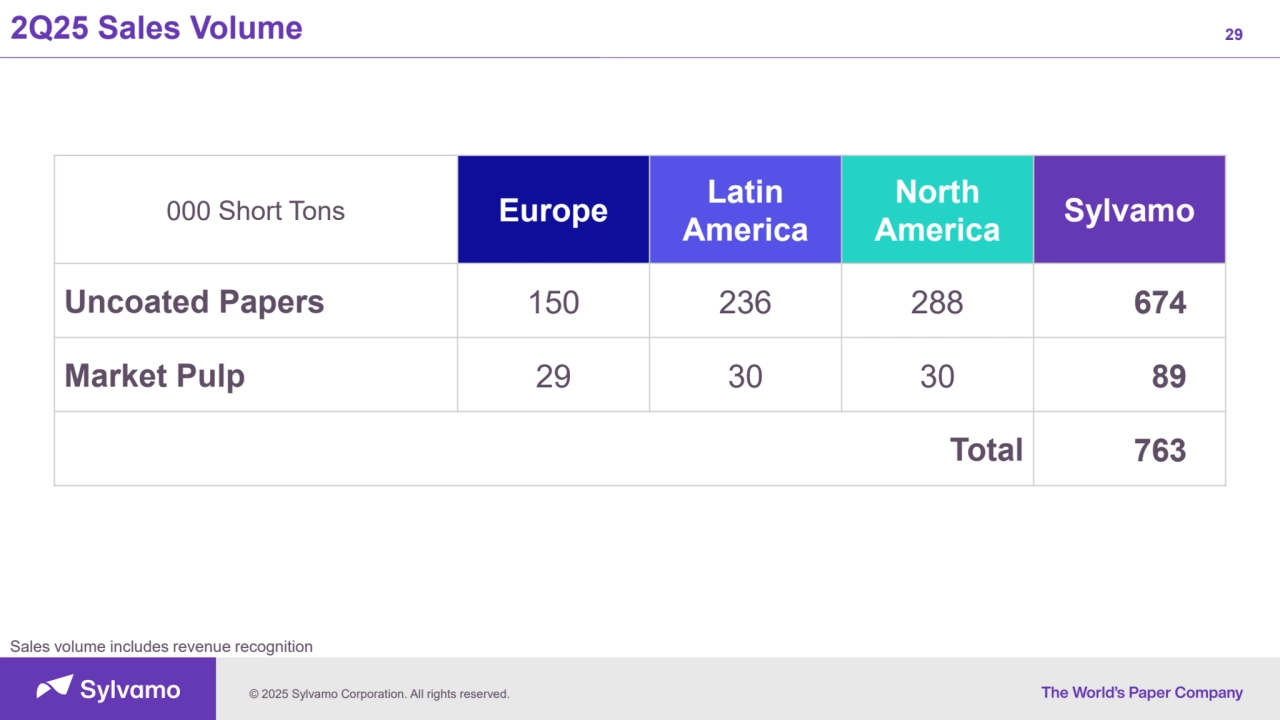Viewport: 1280px width, 720px height.
Task: Click the grand total value 763
Action: coord(1160,450)
